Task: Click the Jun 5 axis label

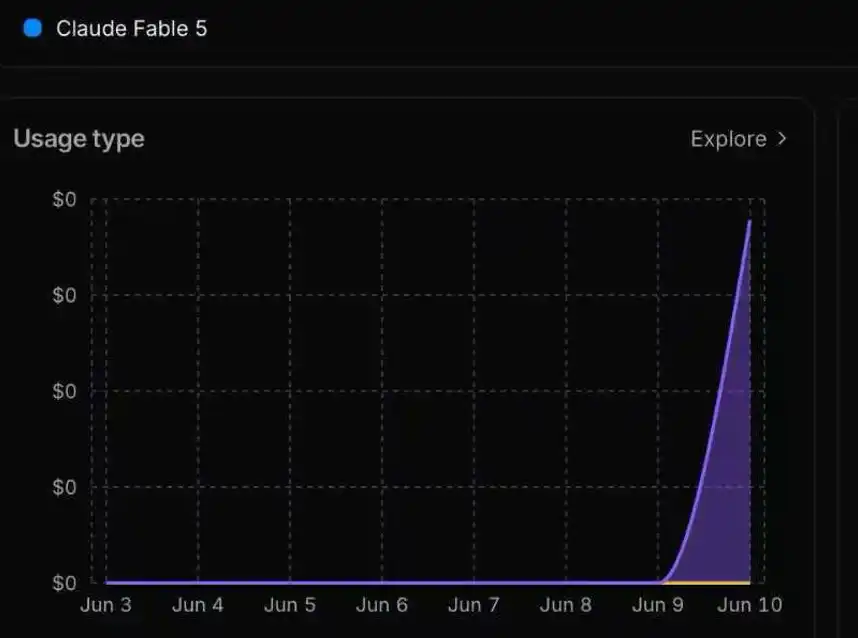Action: point(289,605)
